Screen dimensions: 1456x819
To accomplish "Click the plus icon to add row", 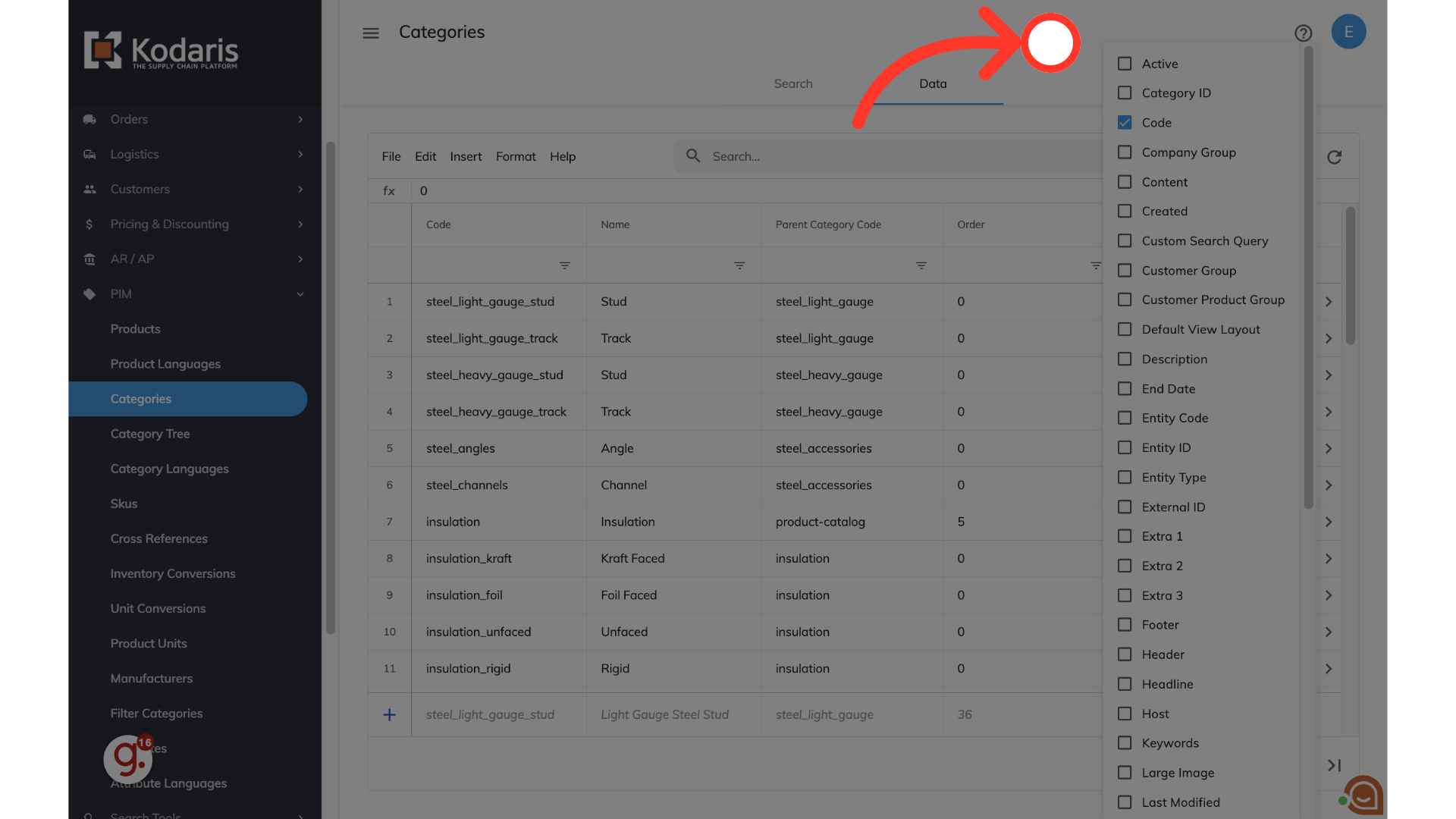I will point(389,714).
